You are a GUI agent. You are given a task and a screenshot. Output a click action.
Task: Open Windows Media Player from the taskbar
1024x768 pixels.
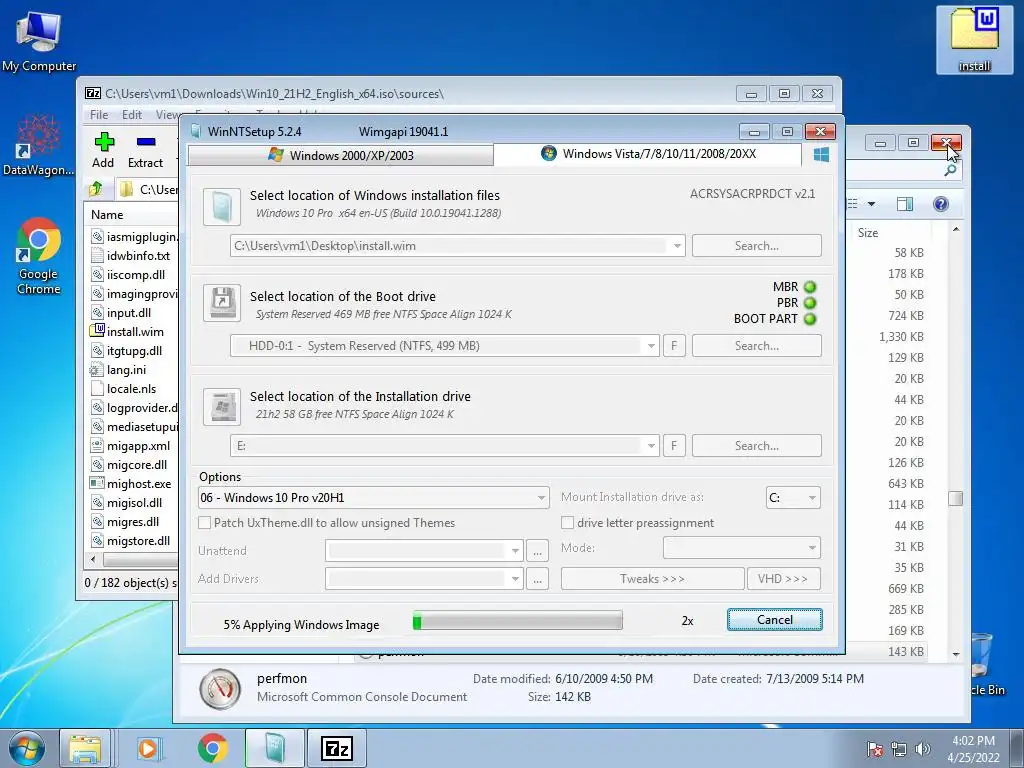pyautogui.click(x=148, y=748)
